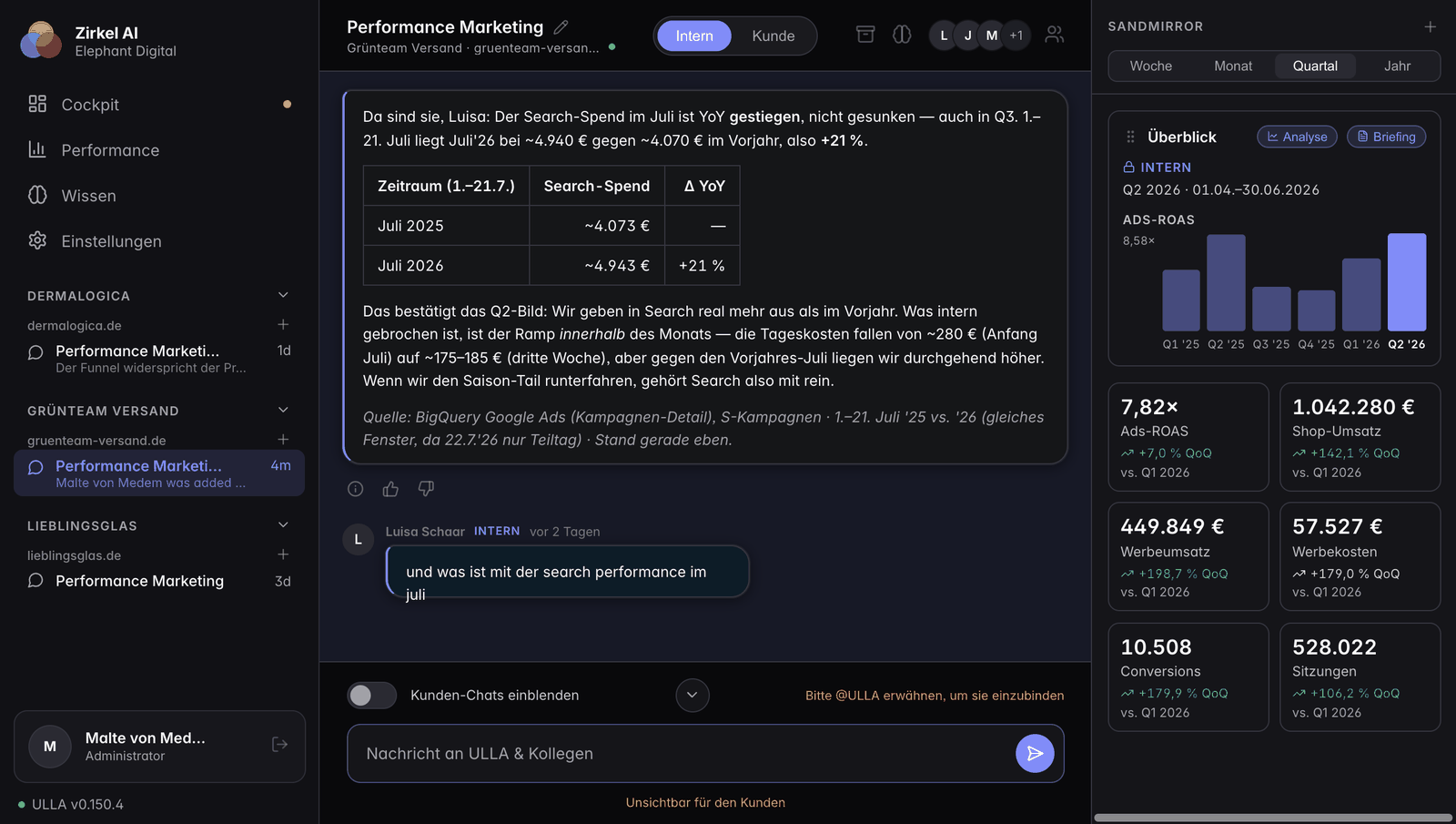Click the Q1 '26 ROAS bar
The width and height of the screenshot is (1456, 824).
coord(1361,295)
